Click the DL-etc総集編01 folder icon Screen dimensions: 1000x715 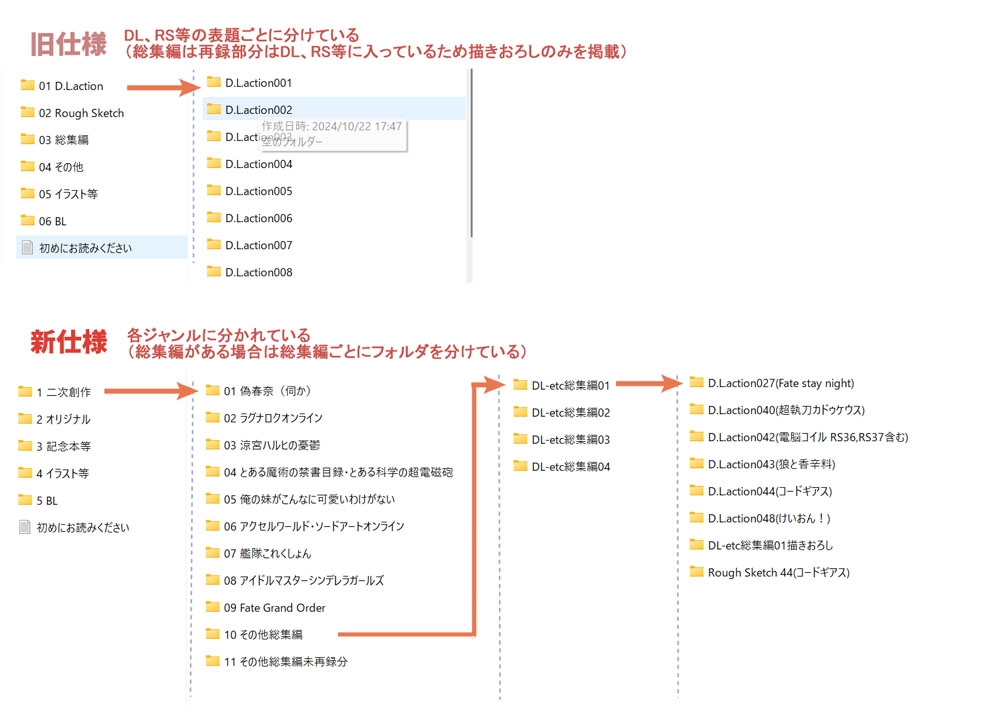(520, 385)
